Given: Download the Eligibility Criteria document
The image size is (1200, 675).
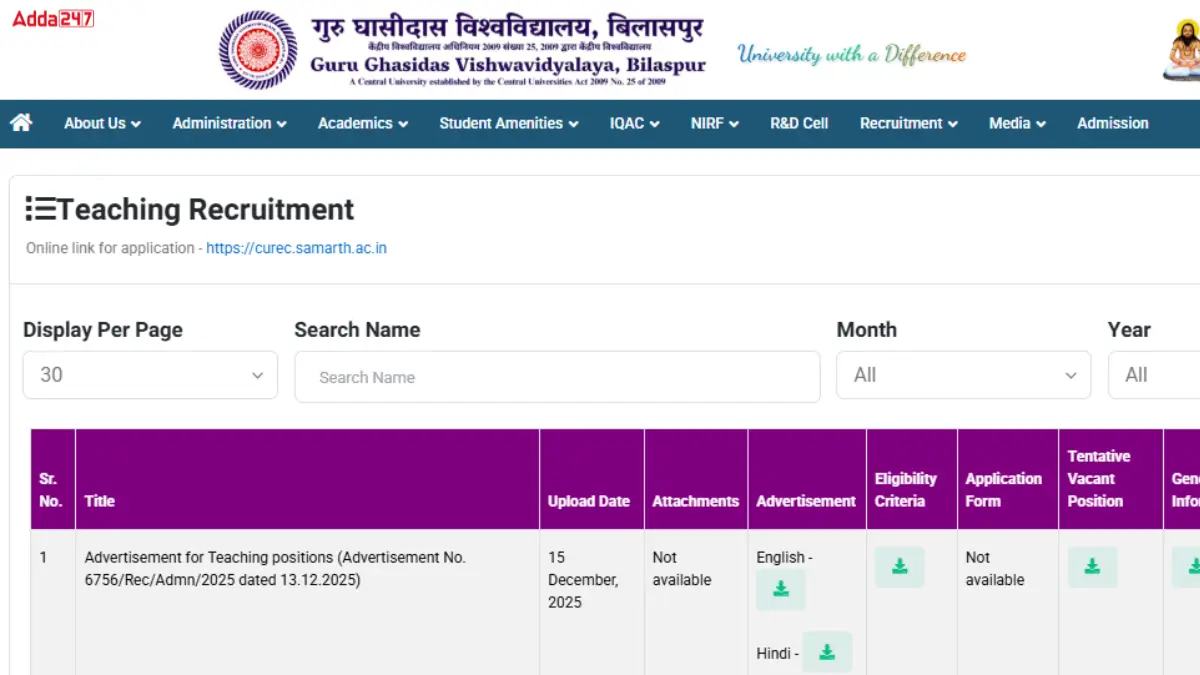Looking at the screenshot, I should [899, 567].
